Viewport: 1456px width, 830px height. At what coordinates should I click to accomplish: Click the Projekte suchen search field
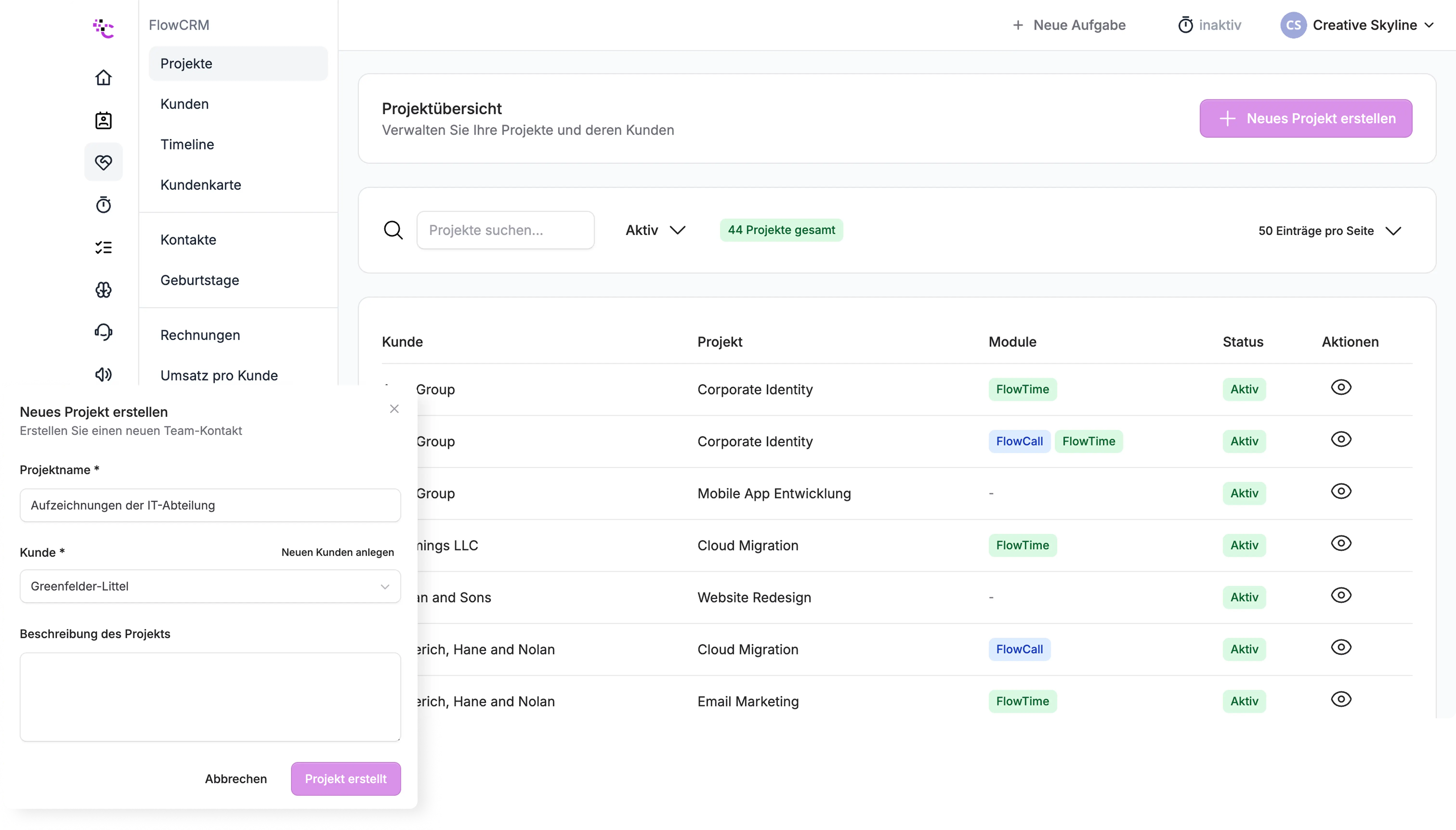pyautogui.click(x=505, y=230)
